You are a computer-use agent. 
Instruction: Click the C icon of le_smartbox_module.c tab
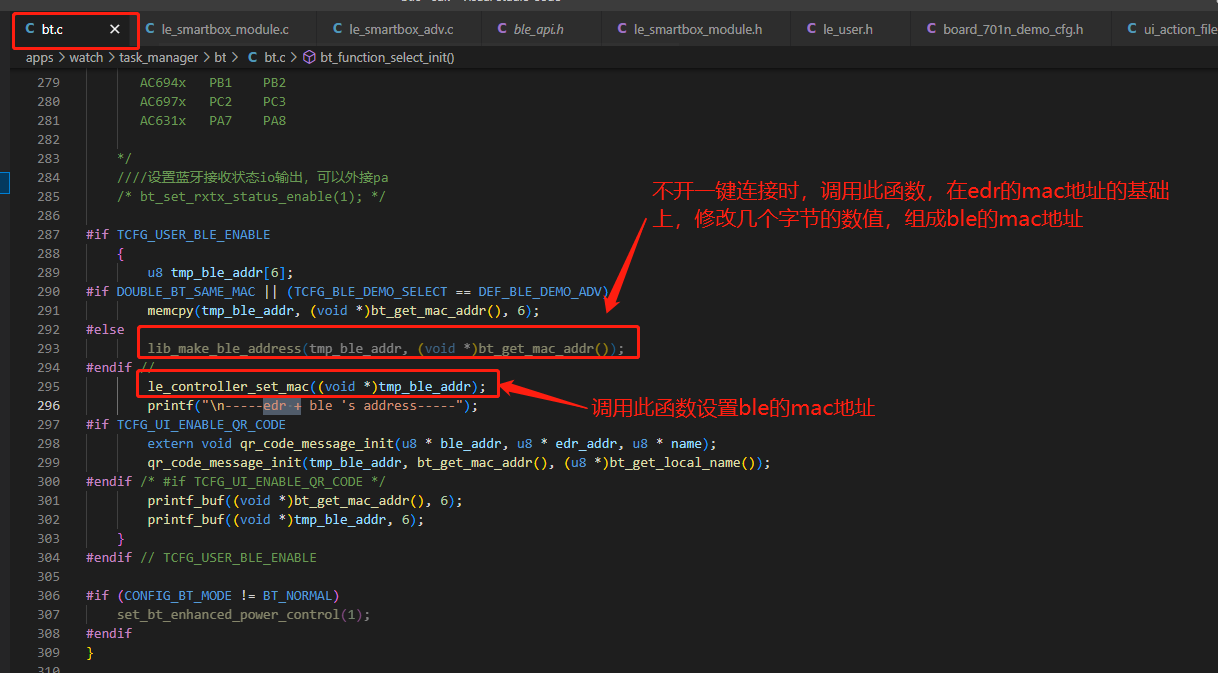coord(150,29)
